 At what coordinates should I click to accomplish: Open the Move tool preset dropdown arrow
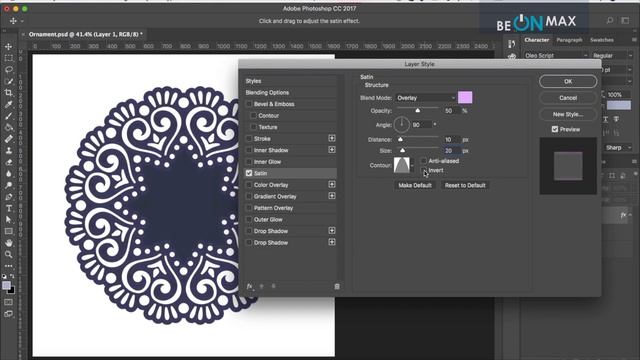22,21
